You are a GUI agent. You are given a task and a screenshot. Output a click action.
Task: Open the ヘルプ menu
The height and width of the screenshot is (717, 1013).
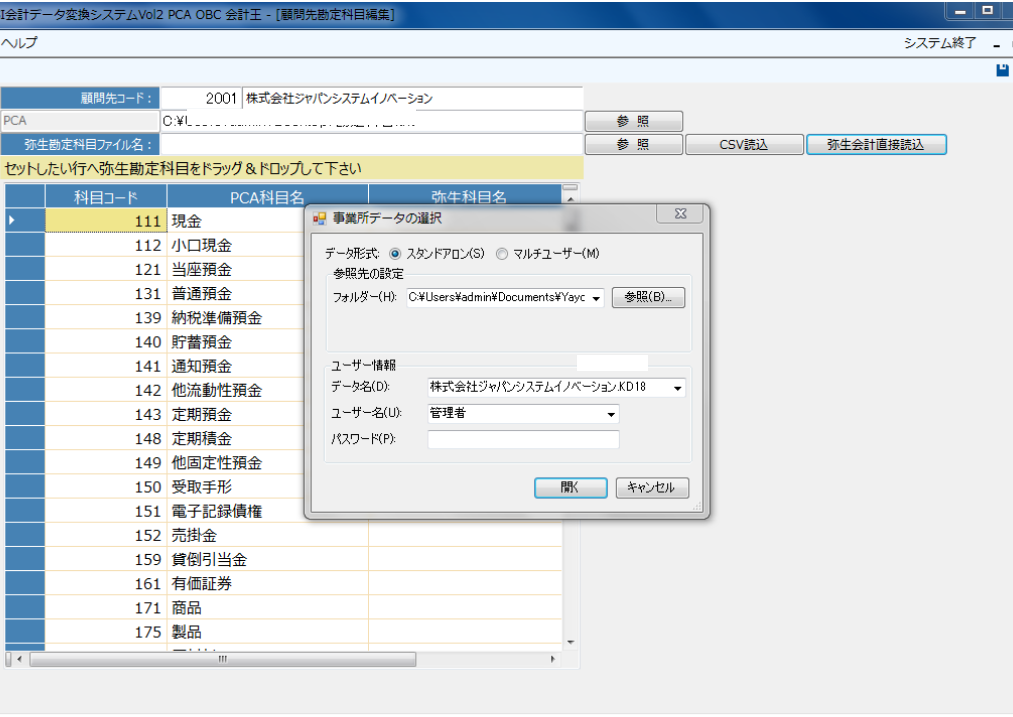point(19,43)
